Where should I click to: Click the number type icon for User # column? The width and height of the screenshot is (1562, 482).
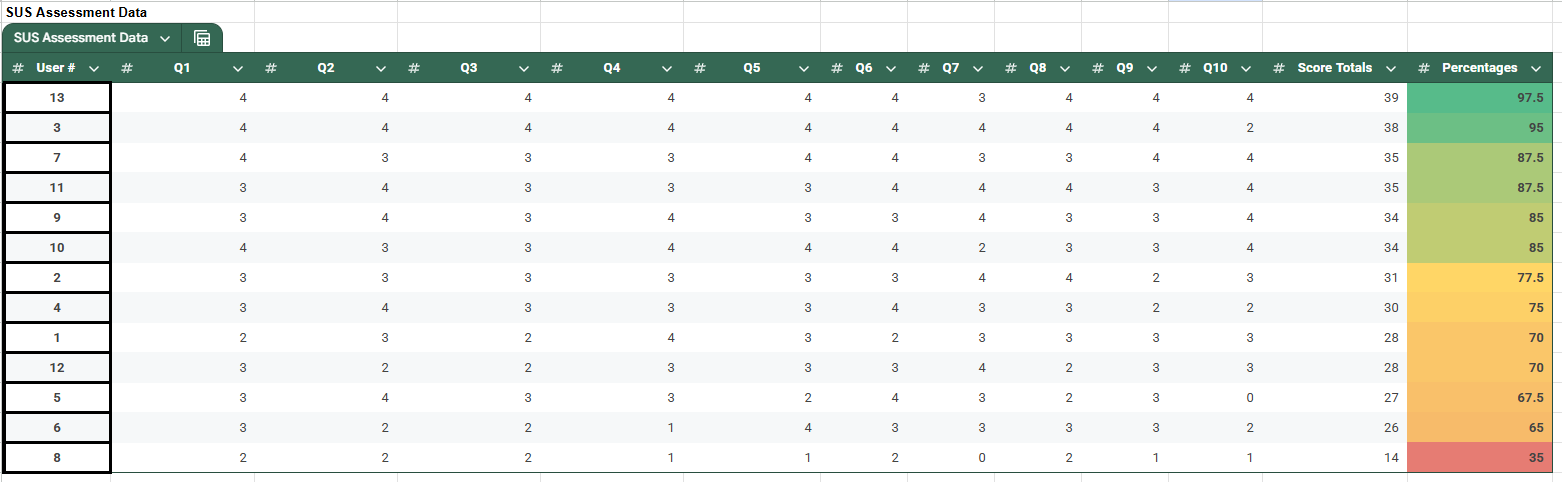(x=18, y=68)
